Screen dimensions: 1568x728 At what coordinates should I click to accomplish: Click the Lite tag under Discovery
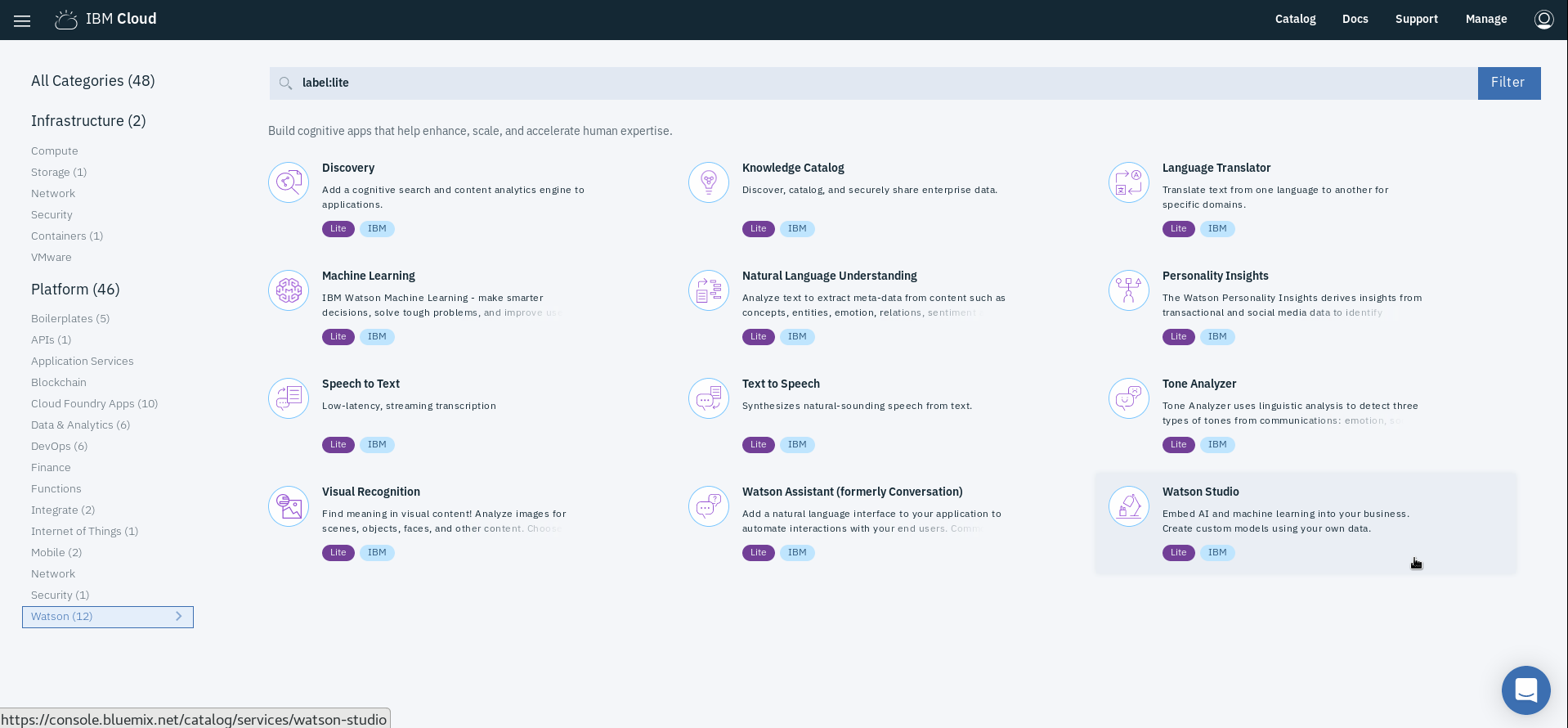coord(338,229)
